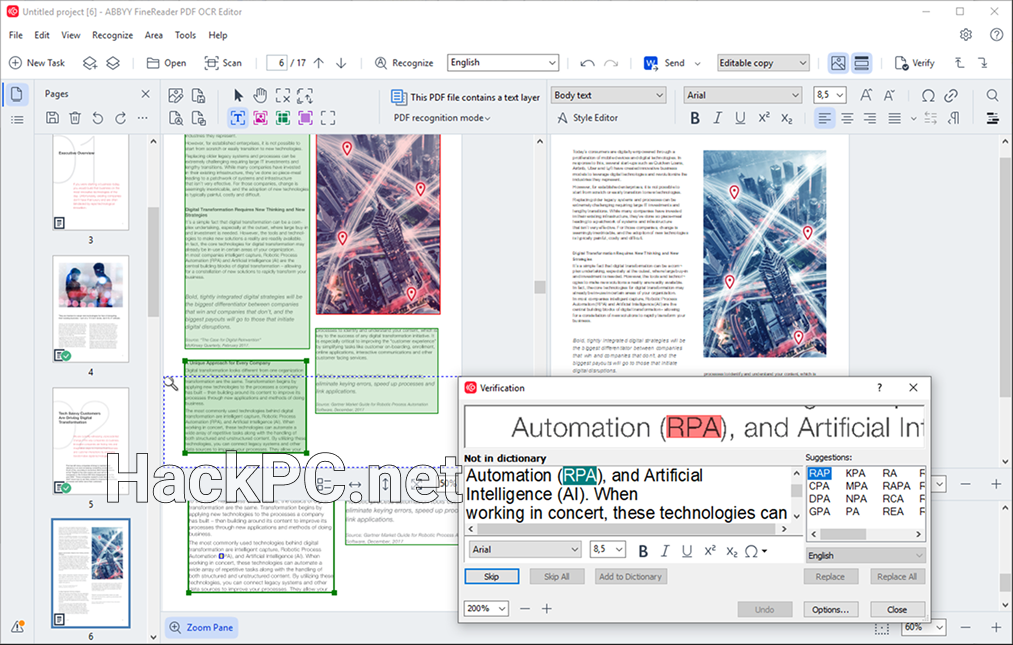
Task: Align text left
Action: point(824,118)
